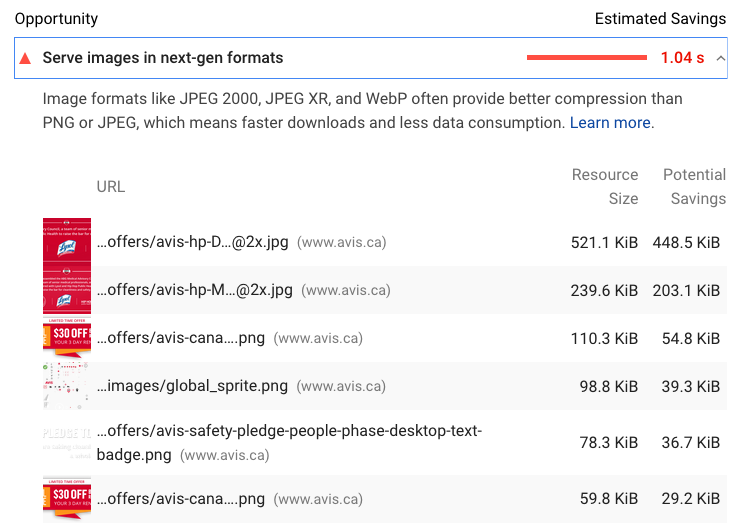Click the URL column header

tap(111, 187)
